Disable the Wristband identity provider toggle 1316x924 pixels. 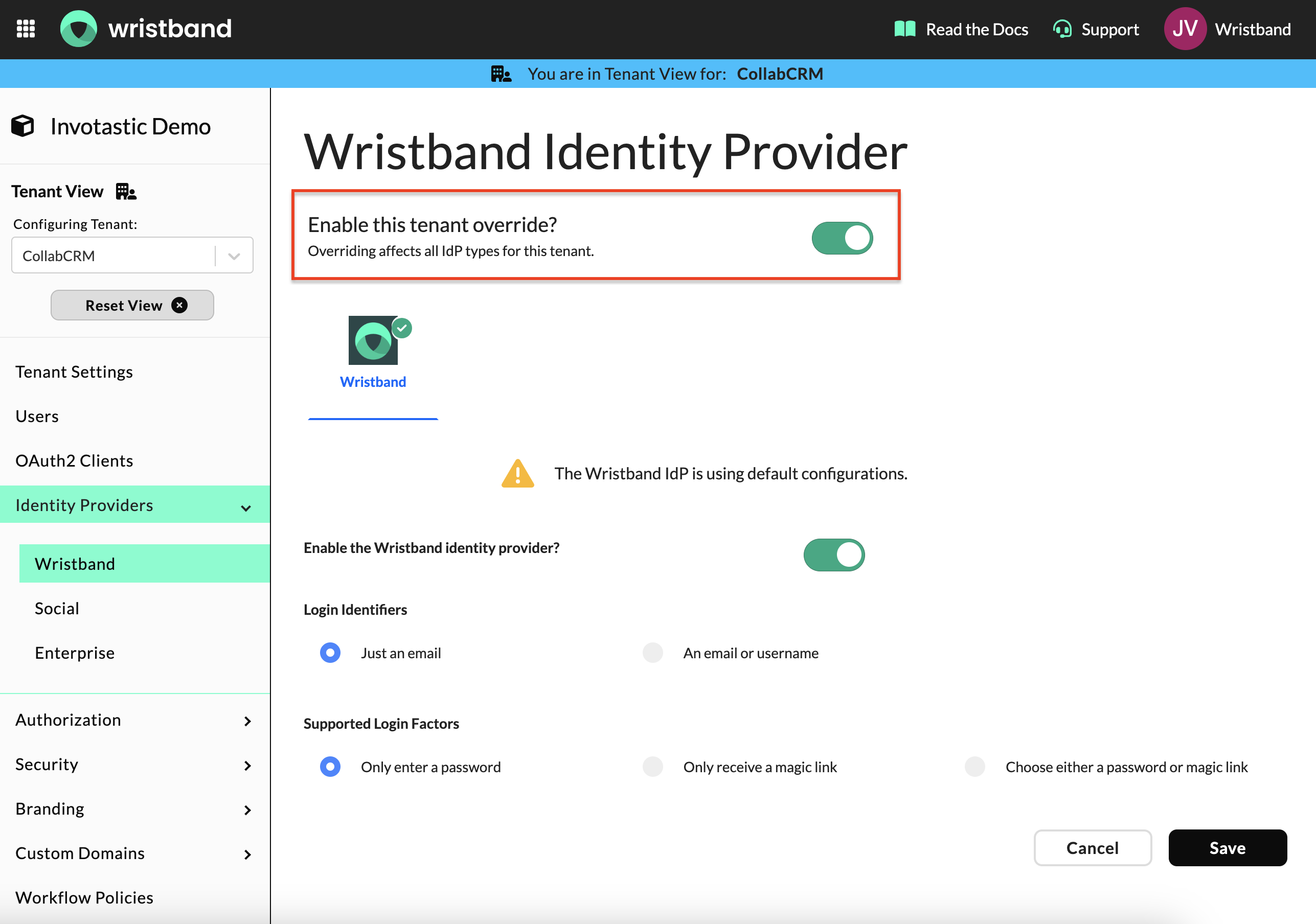[833, 555]
